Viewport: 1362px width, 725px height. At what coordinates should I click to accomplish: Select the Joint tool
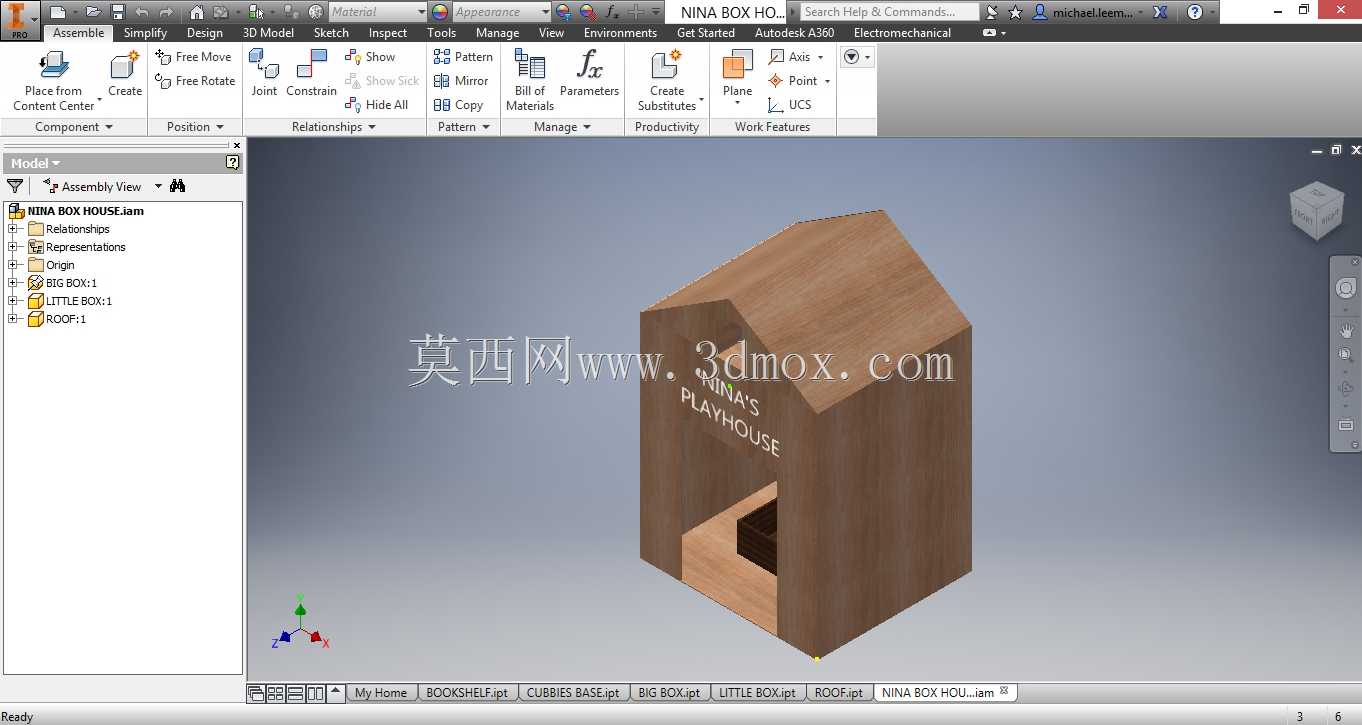click(x=264, y=75)
